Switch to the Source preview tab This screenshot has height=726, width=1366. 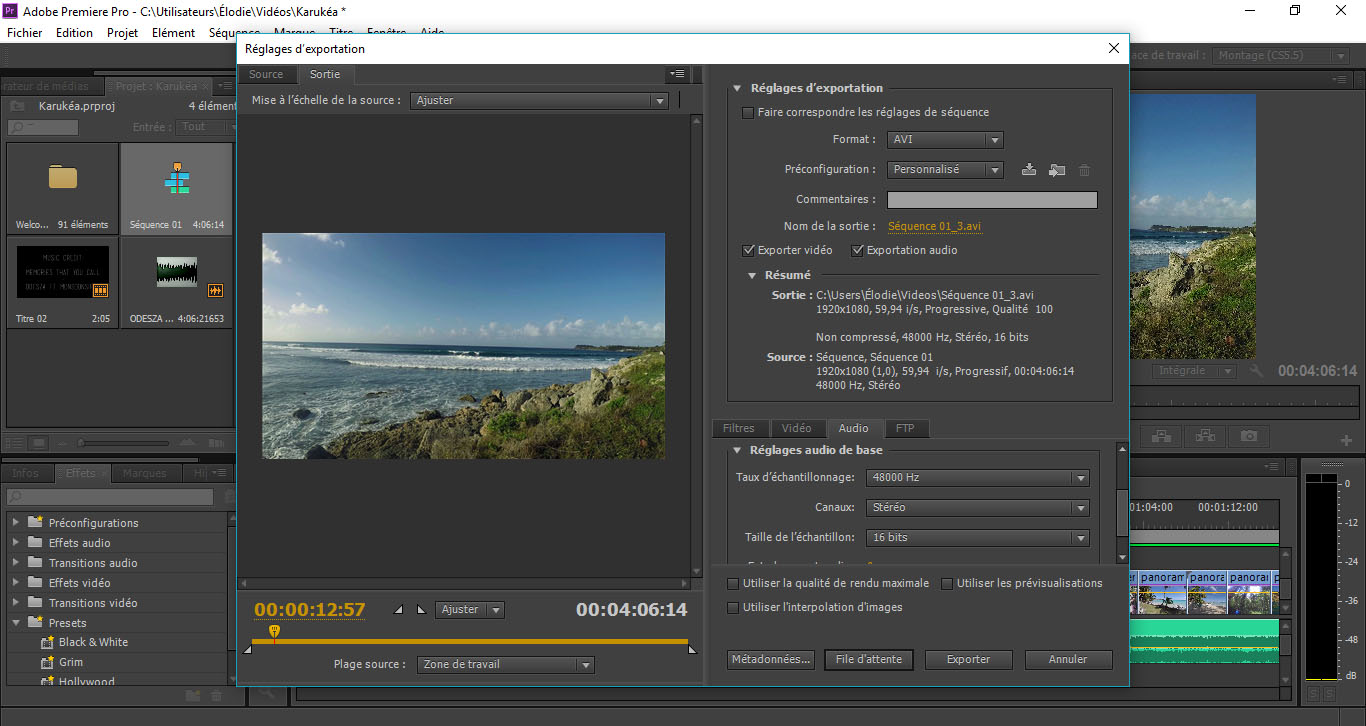pyautogui.click(x=266, y=74)
